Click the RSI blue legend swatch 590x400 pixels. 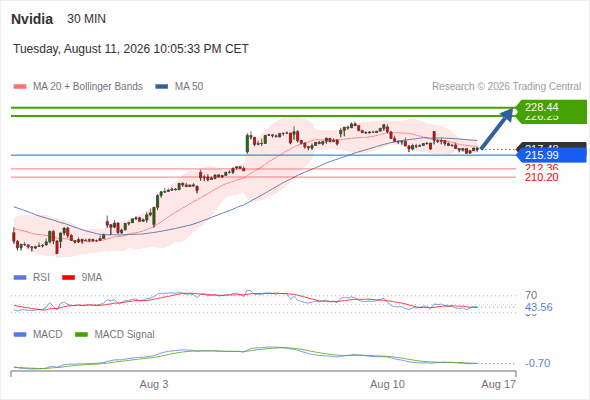coord(20,278)
